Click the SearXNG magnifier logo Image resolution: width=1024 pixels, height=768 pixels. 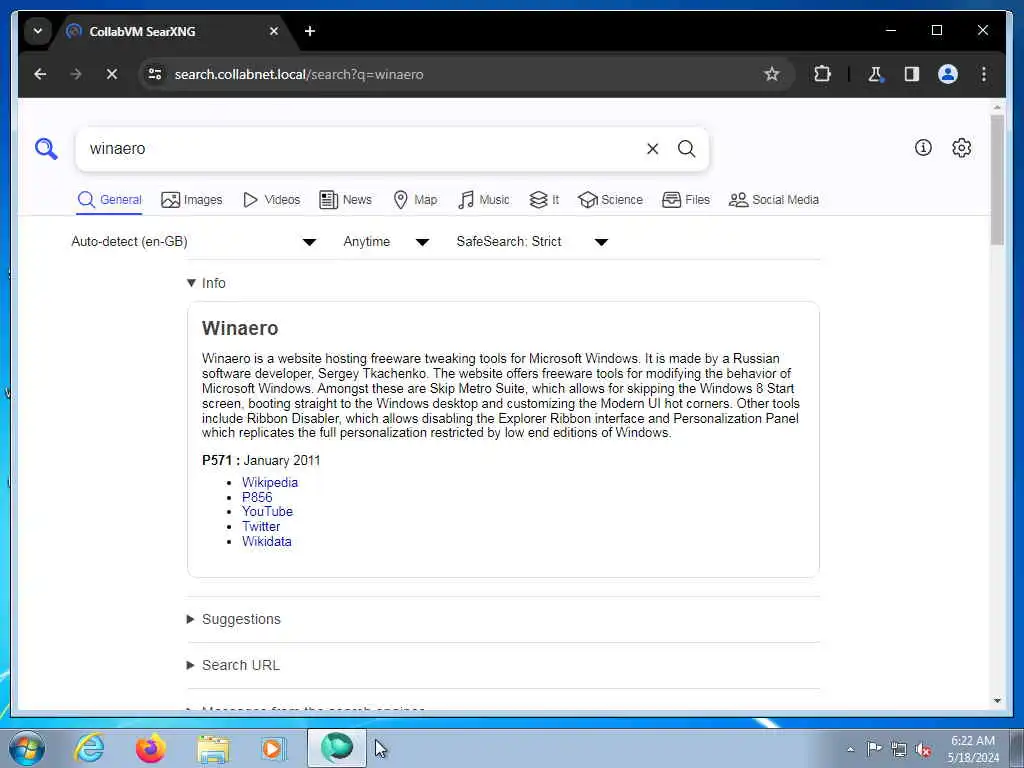click(x=46, y=149)
